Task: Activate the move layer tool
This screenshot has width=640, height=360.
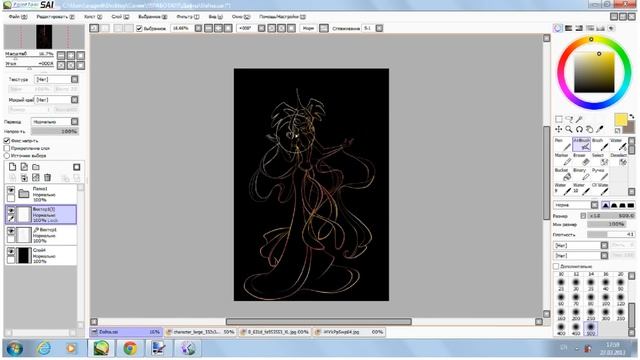Action: click(558, 129)
